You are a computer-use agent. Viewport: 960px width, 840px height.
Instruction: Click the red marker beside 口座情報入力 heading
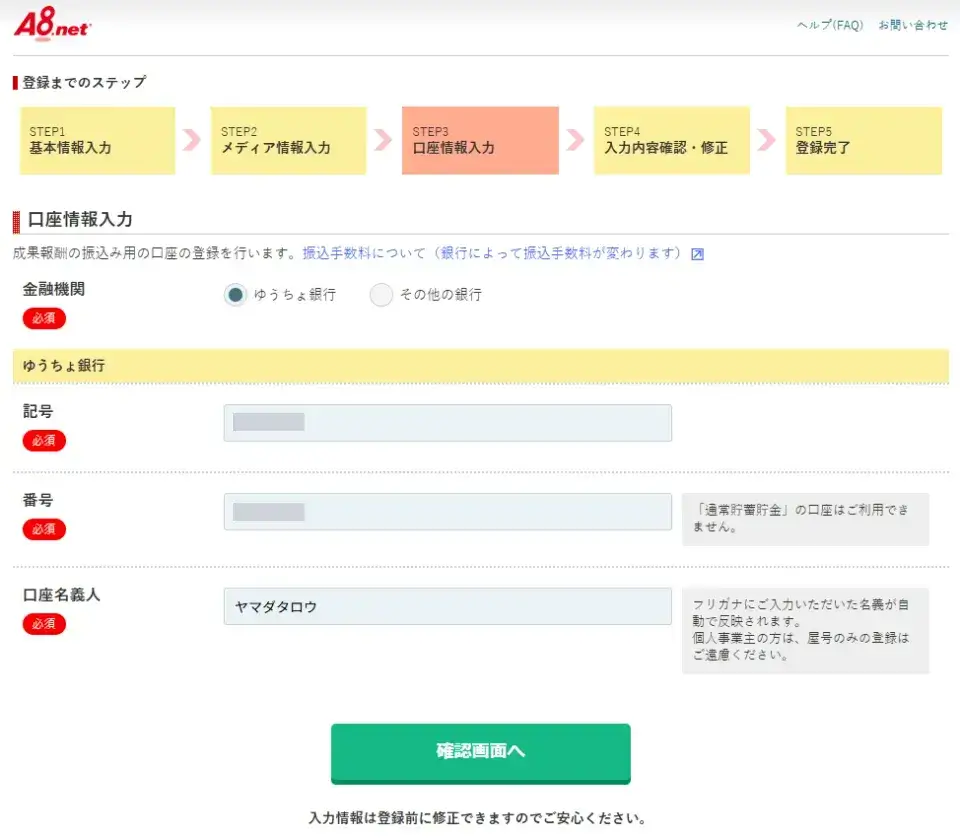coord(17,218)
